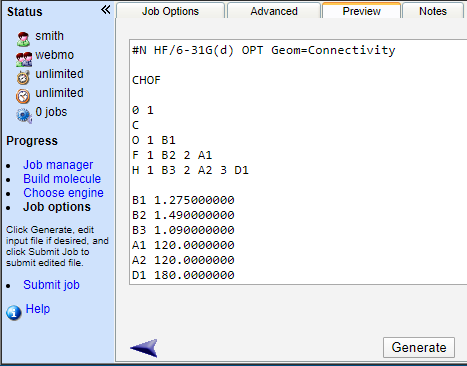Viewport: 467px width, 366px height.
Task: Click the blue info Help icon
Action: pyautogui.click(x=14, y=313)
